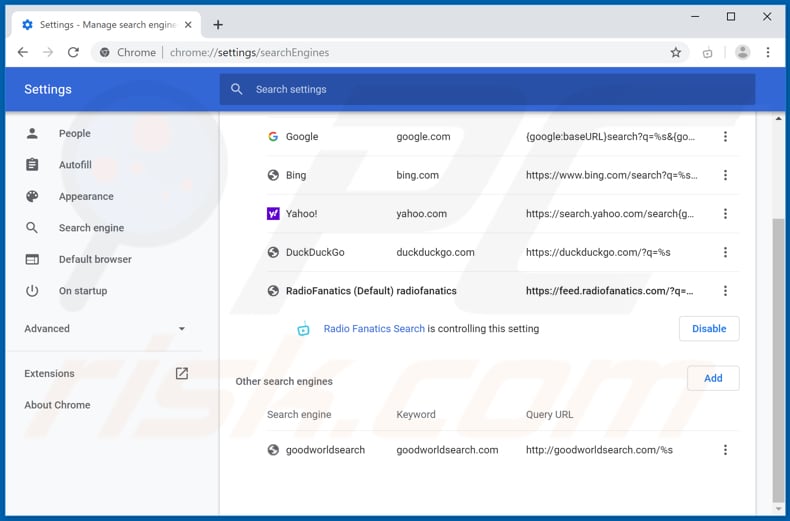Click the settings gear favicon on the tab
The image size is (790, 521).
pyautogui.click(x=27, y=25)
